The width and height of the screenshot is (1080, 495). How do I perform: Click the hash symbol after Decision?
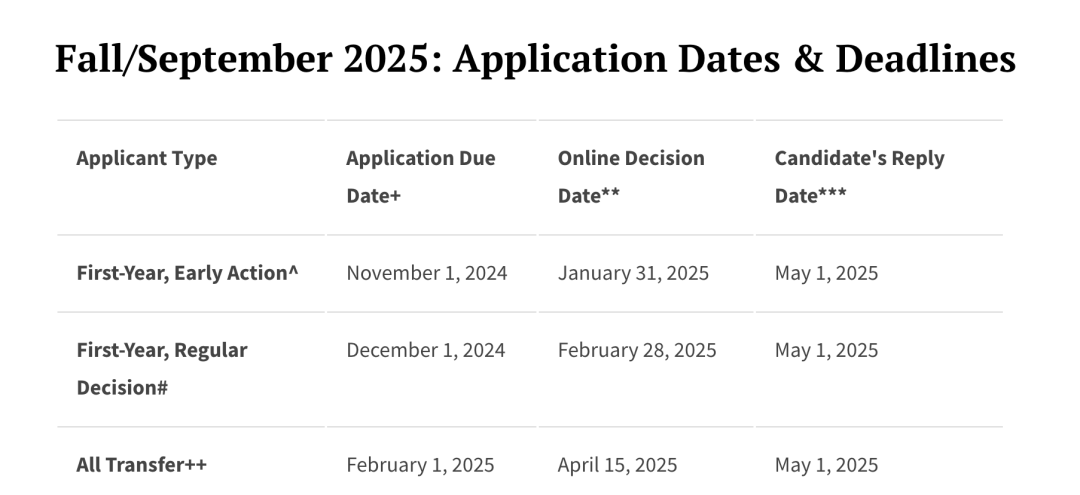click(162, 388)
